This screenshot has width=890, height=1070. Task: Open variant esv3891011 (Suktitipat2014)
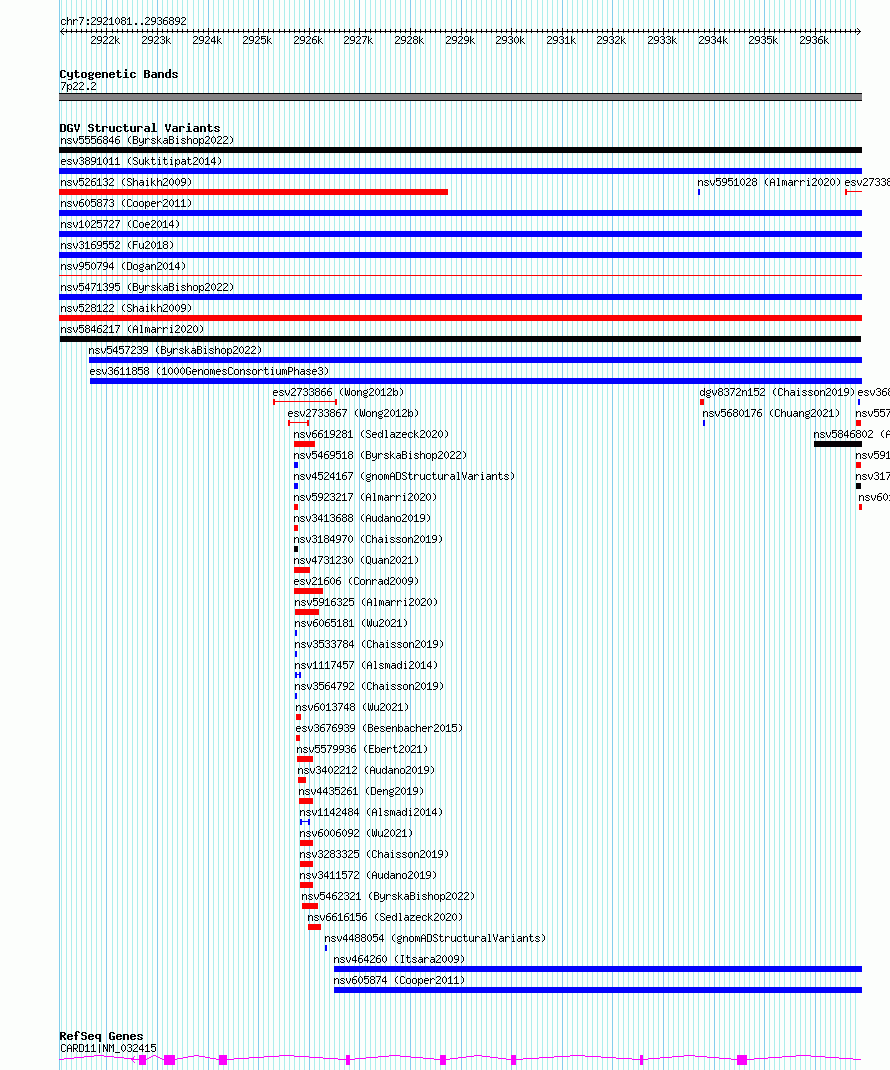141,162
